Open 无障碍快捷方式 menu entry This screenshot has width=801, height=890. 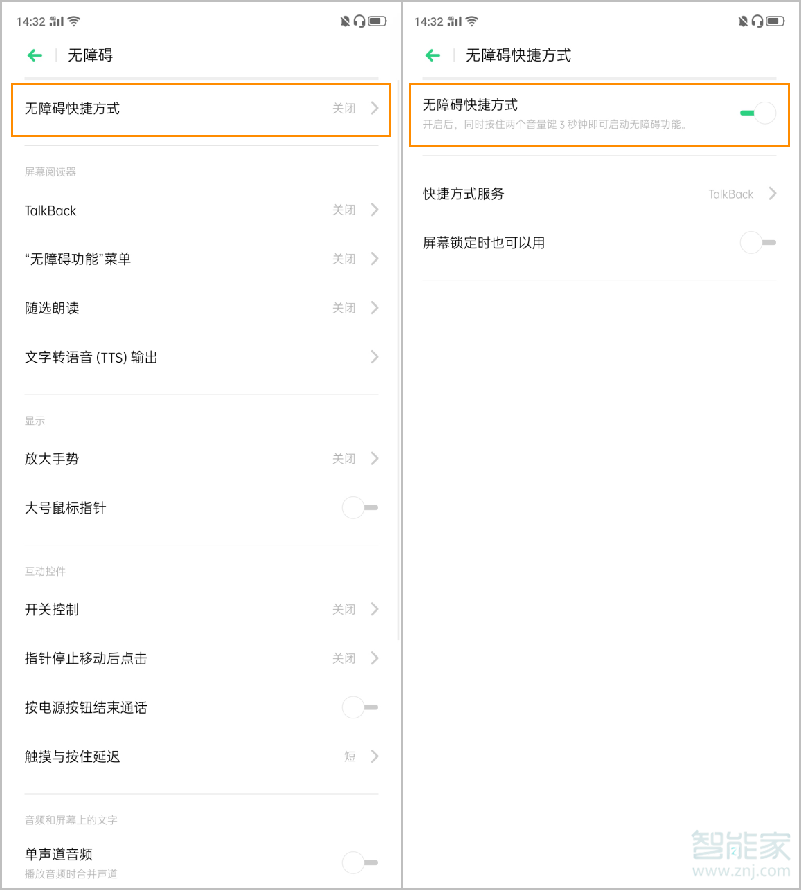(x=200, y=108)
